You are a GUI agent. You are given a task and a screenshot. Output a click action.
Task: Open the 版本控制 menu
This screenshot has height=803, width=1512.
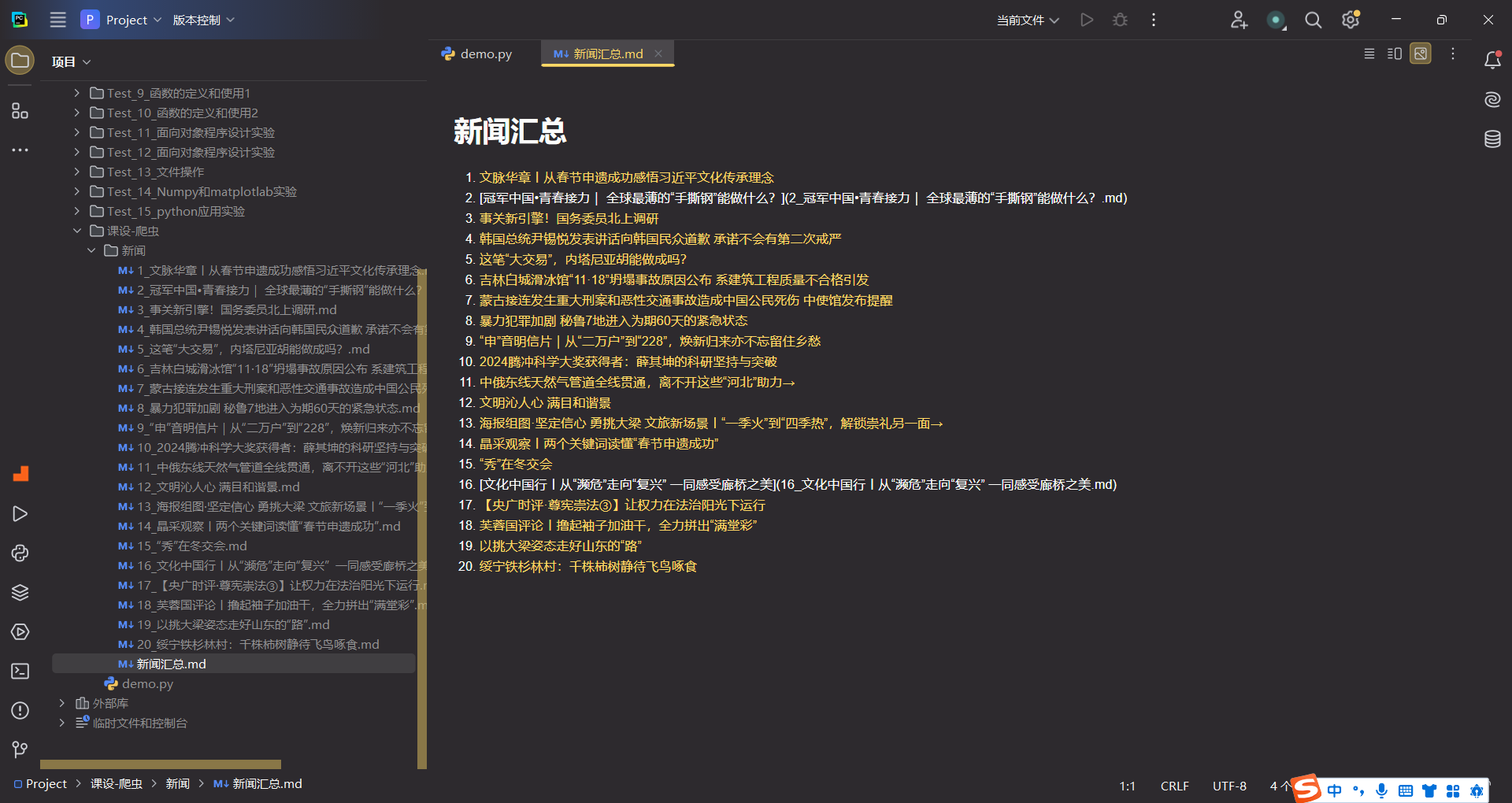click(x=203, y=20)
